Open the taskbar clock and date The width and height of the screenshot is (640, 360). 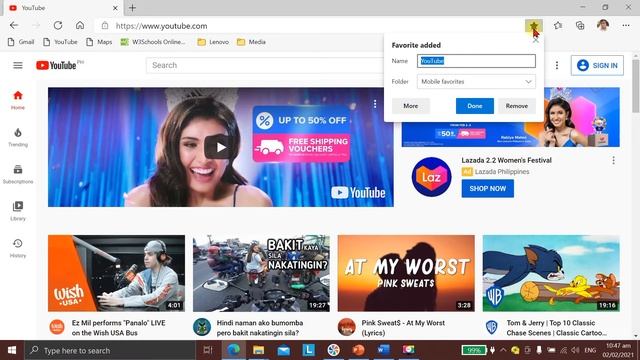pos(619,350)
